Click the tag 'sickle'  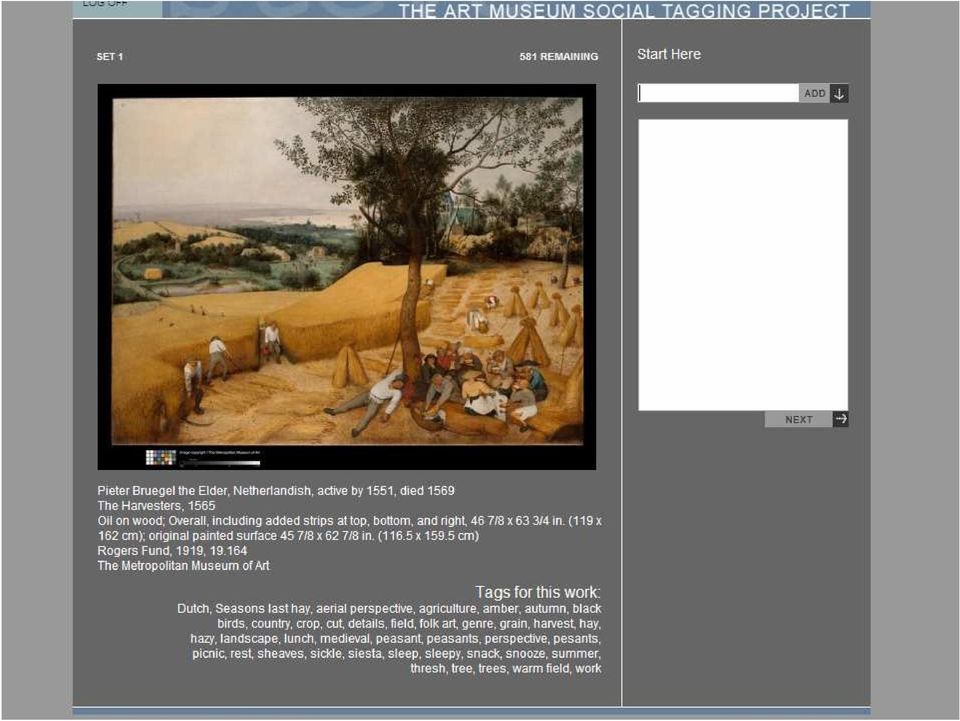point(325,653)
